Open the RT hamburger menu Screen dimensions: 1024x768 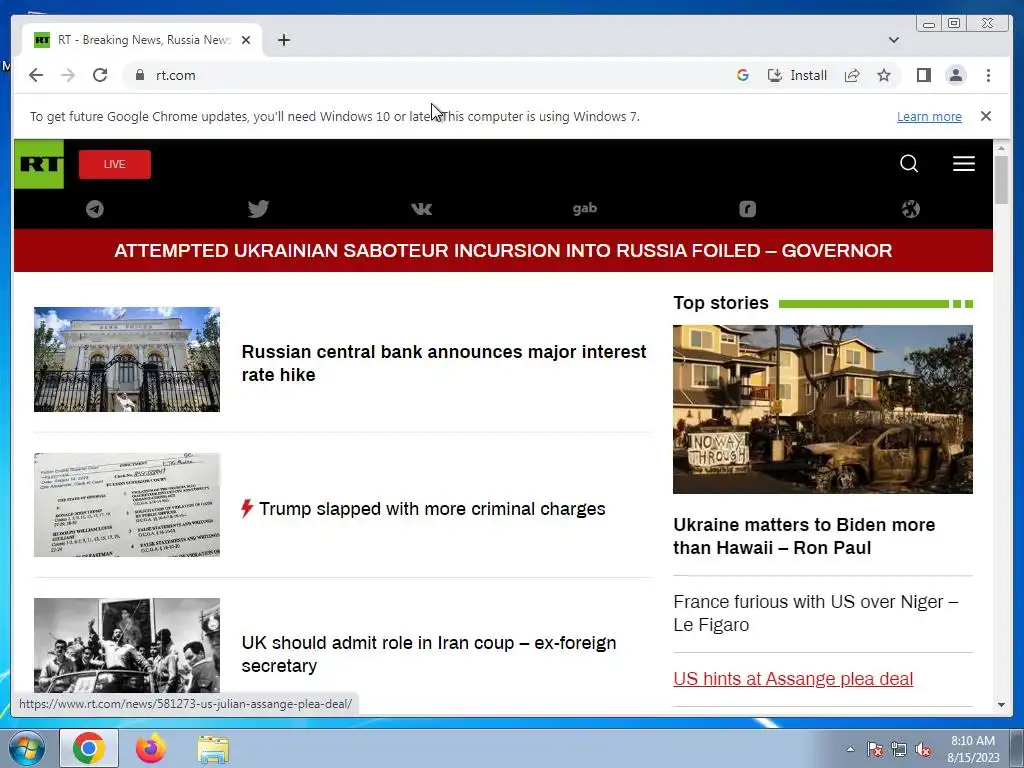coord(964,163)
